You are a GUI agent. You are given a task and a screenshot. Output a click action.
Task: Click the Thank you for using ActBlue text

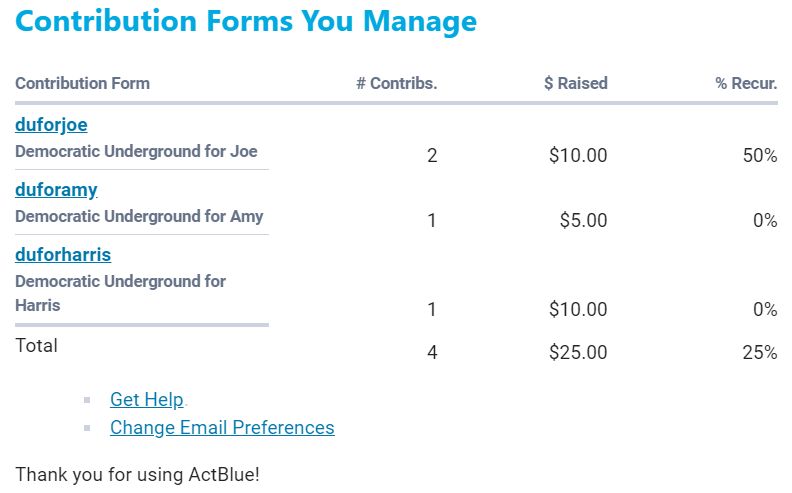[x=137, y=474]
